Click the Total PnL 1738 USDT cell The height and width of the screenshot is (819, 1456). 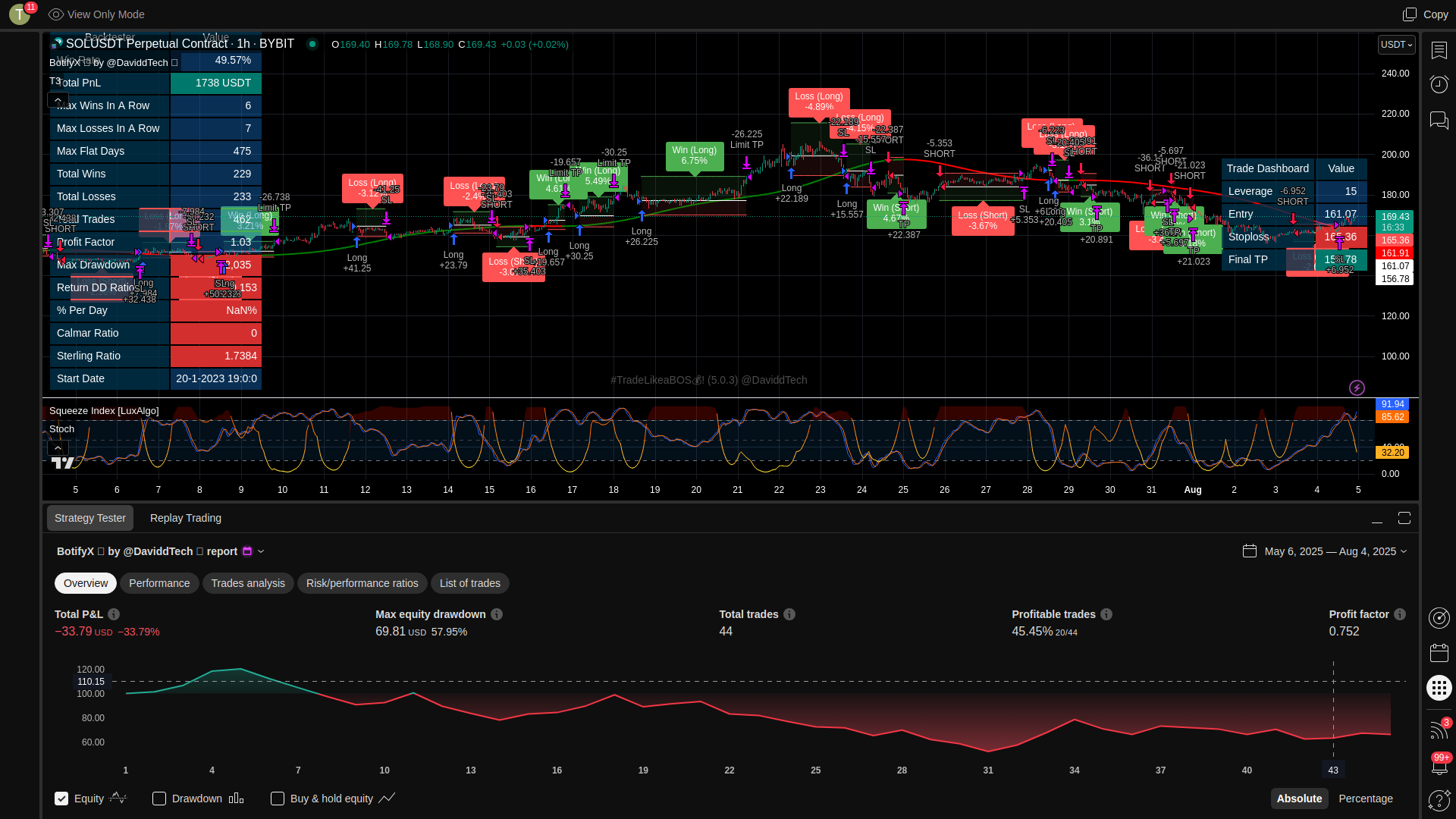coord(216,83)
